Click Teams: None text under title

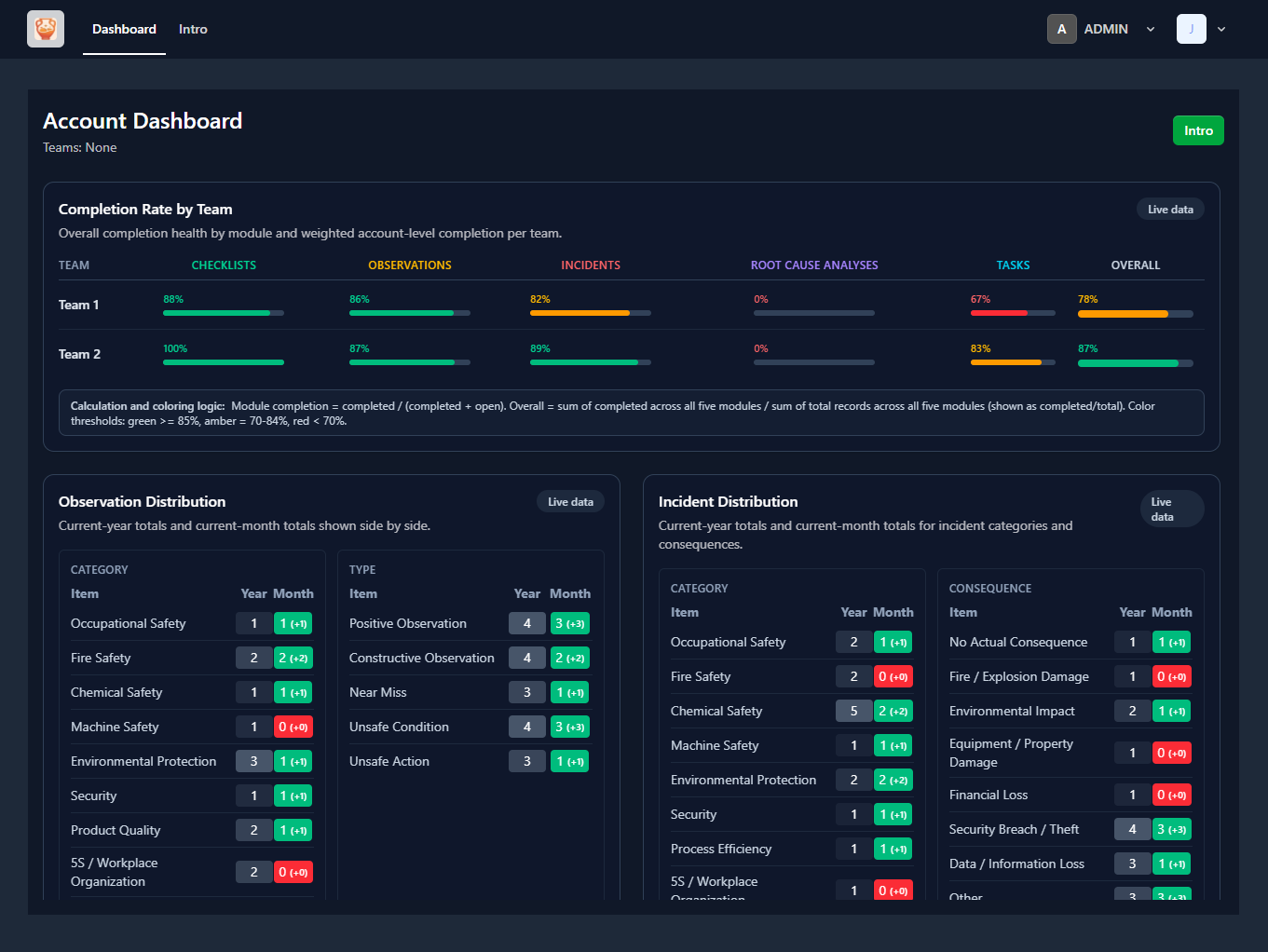pyautogui.click(x=80, y=147)
